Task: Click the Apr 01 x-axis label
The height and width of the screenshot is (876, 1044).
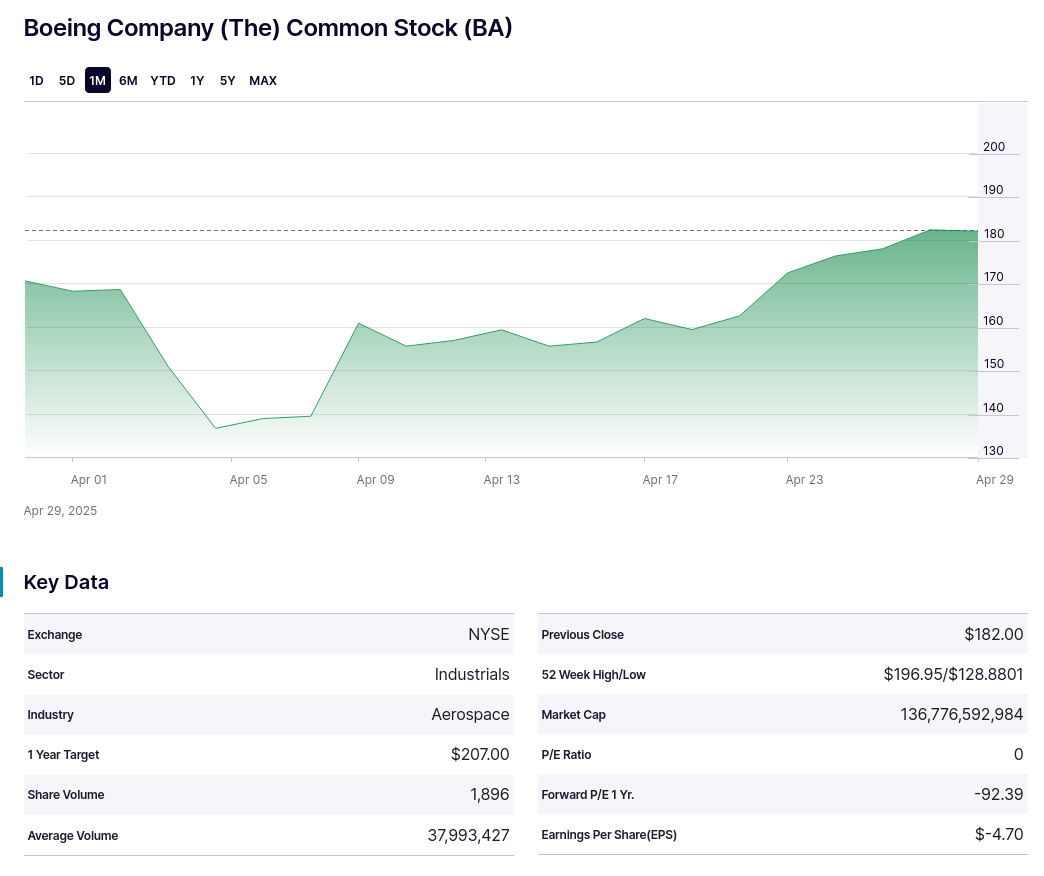Action: click(x=89, y=479)
